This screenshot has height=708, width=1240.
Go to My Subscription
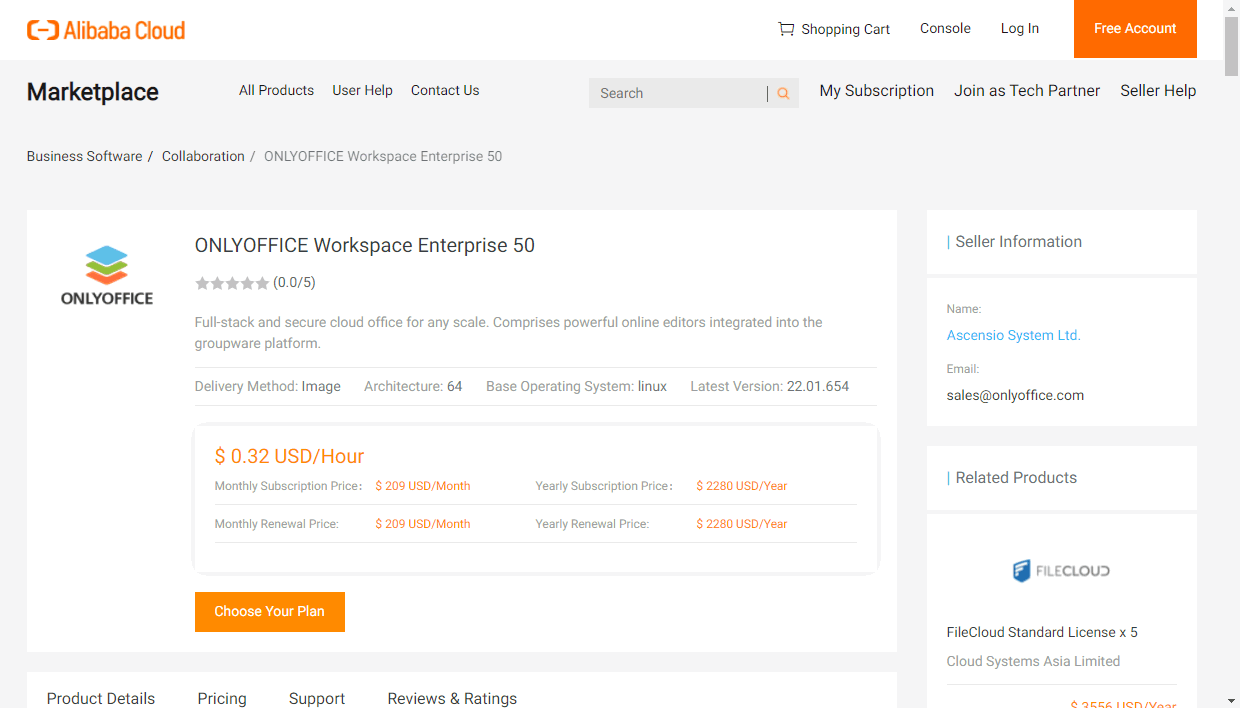coord(877,90)
